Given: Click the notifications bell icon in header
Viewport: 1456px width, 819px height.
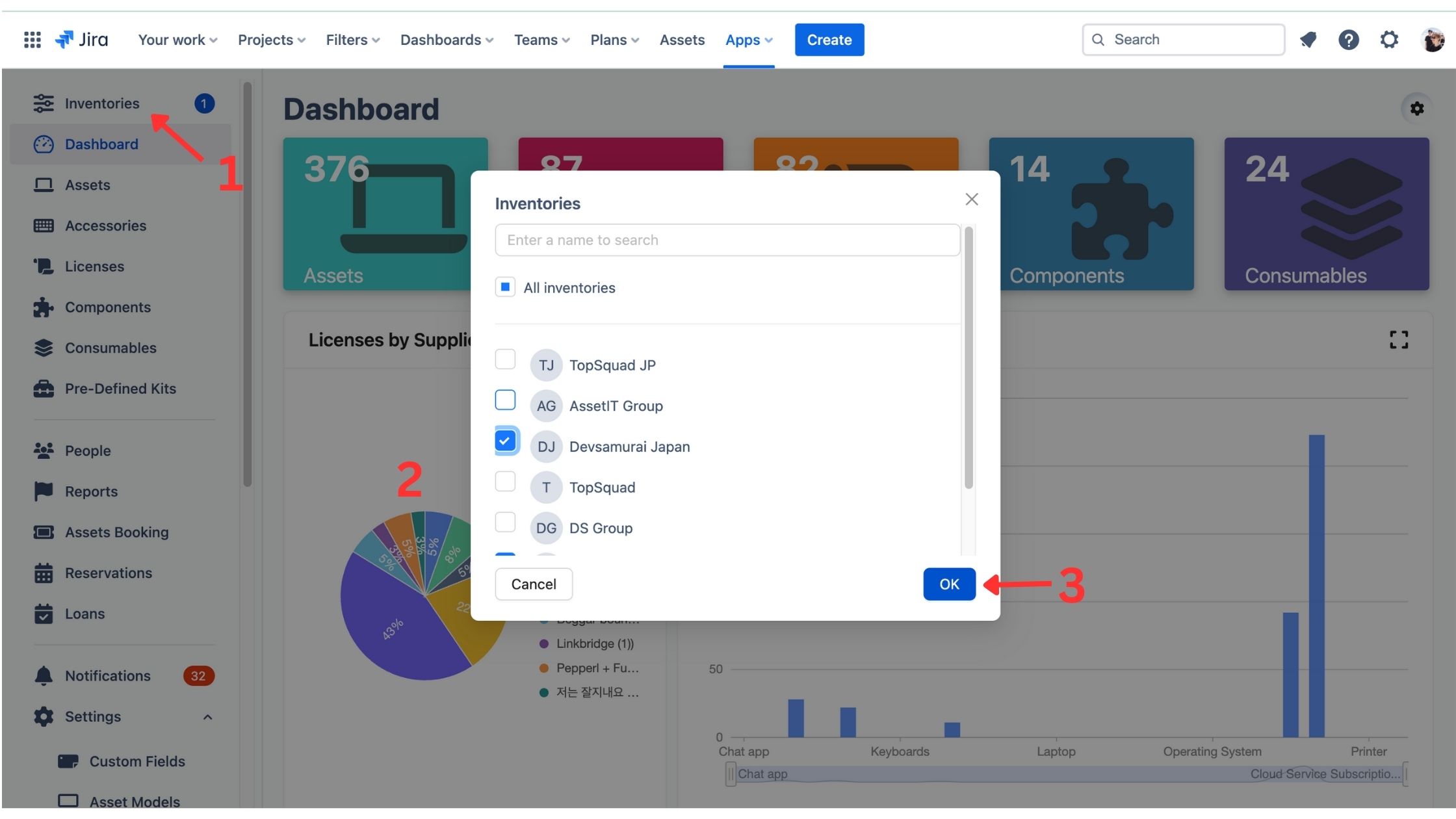Looking at the screenshot, I should [x=1308, y=40].
